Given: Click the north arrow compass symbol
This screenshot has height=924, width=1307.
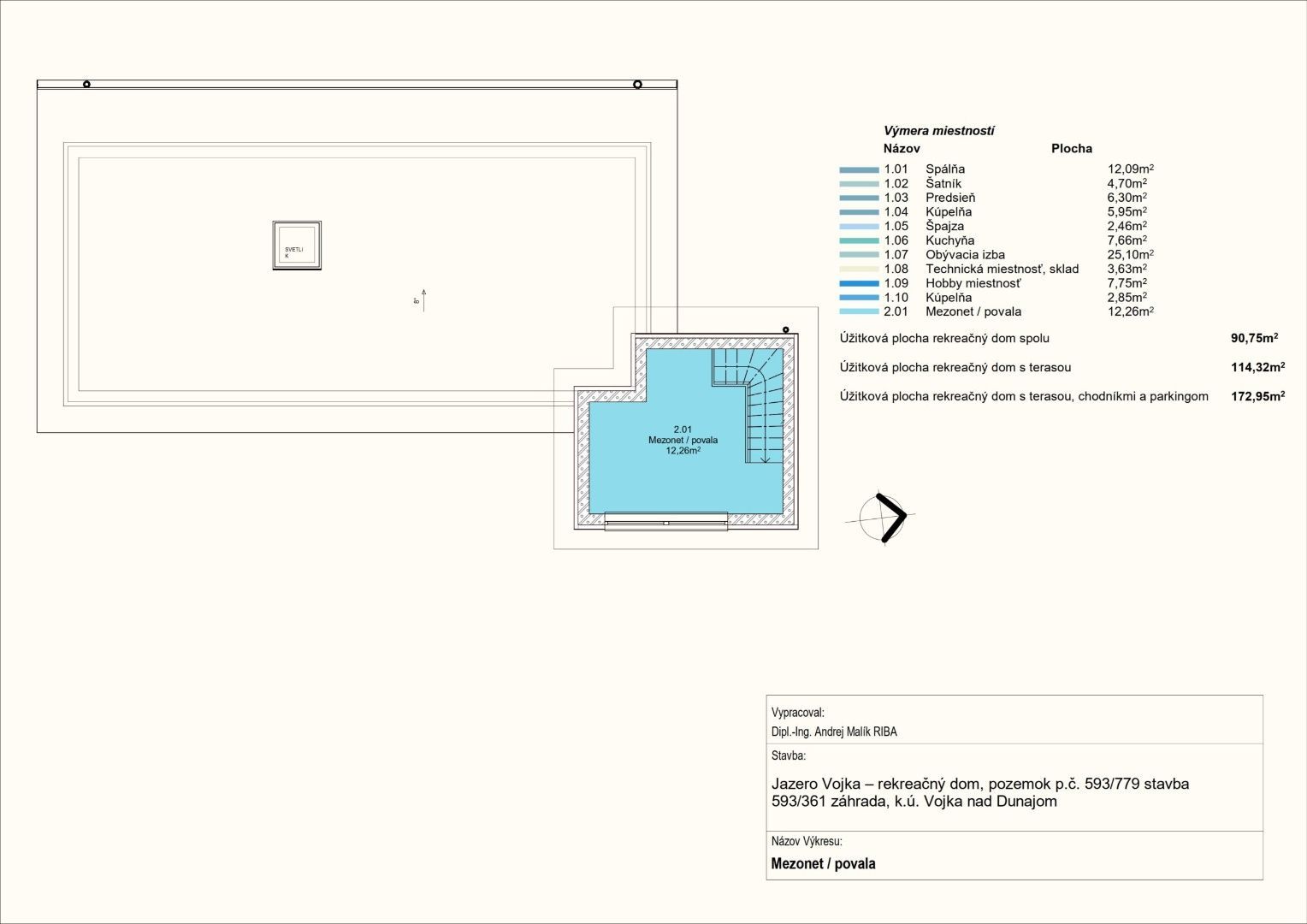Looking at the screenshot, I should tap(881, 517).
